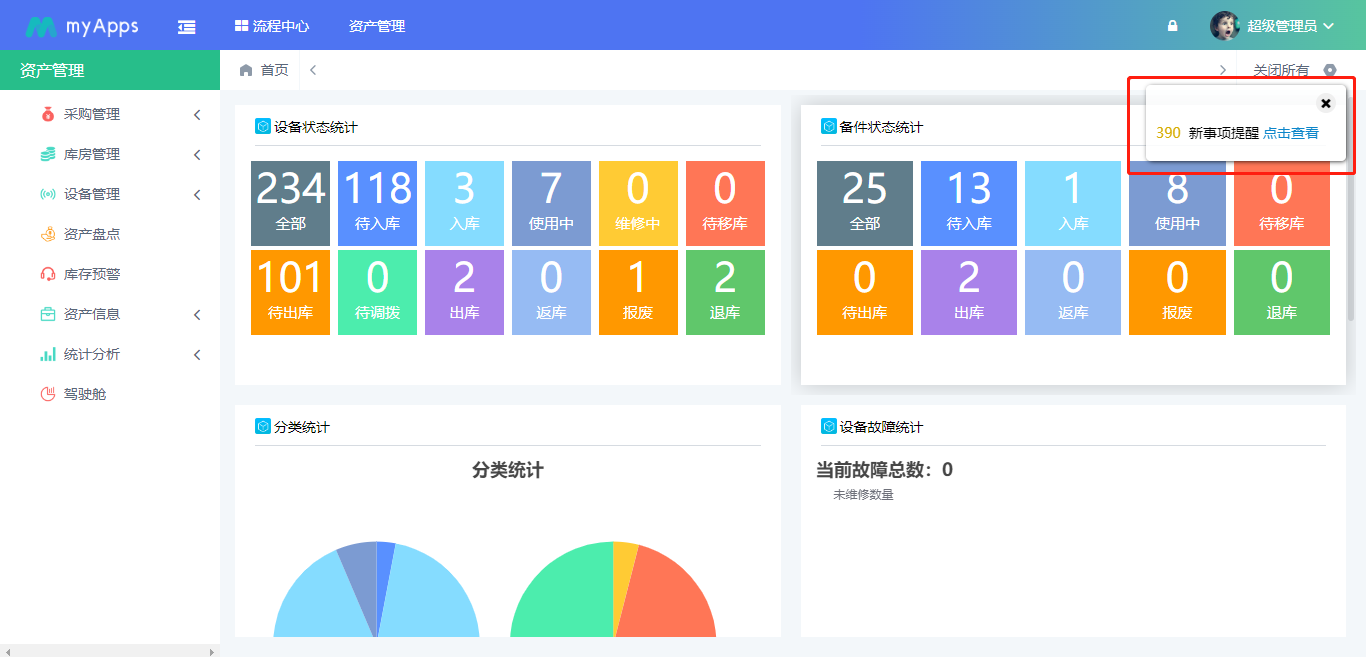
Task: Expand the 库房管理 submenu chevron
Action: click(197, 155)
